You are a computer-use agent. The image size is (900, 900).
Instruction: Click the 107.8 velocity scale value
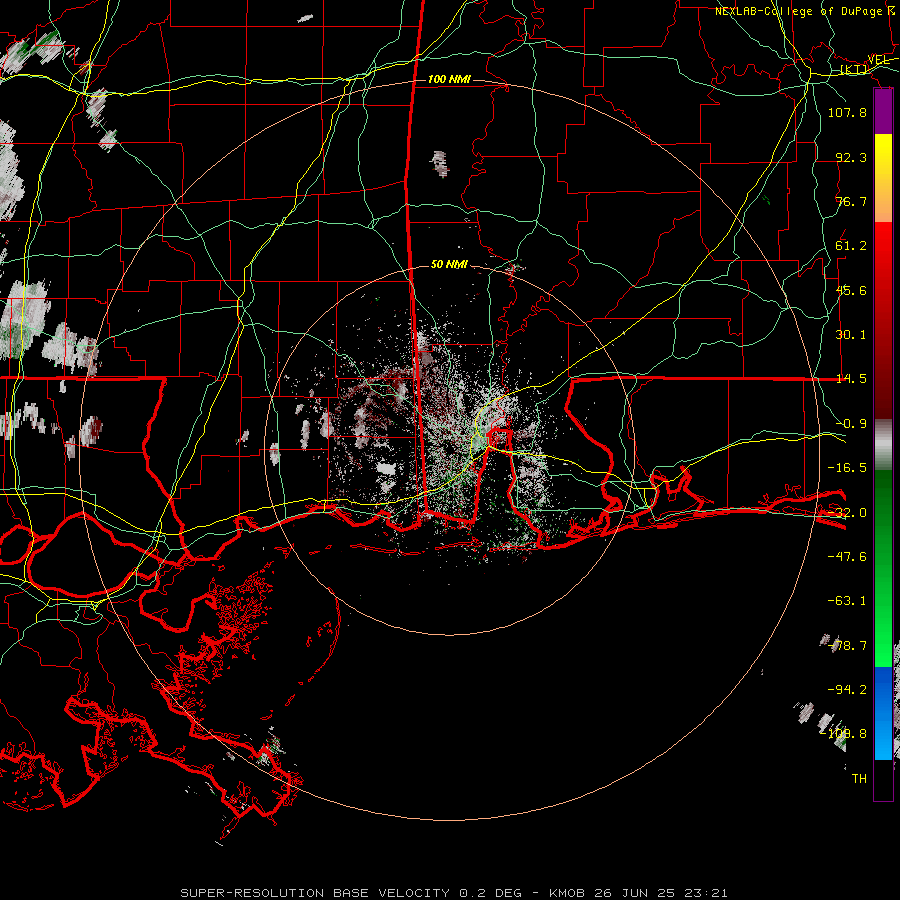coord(847,112)
